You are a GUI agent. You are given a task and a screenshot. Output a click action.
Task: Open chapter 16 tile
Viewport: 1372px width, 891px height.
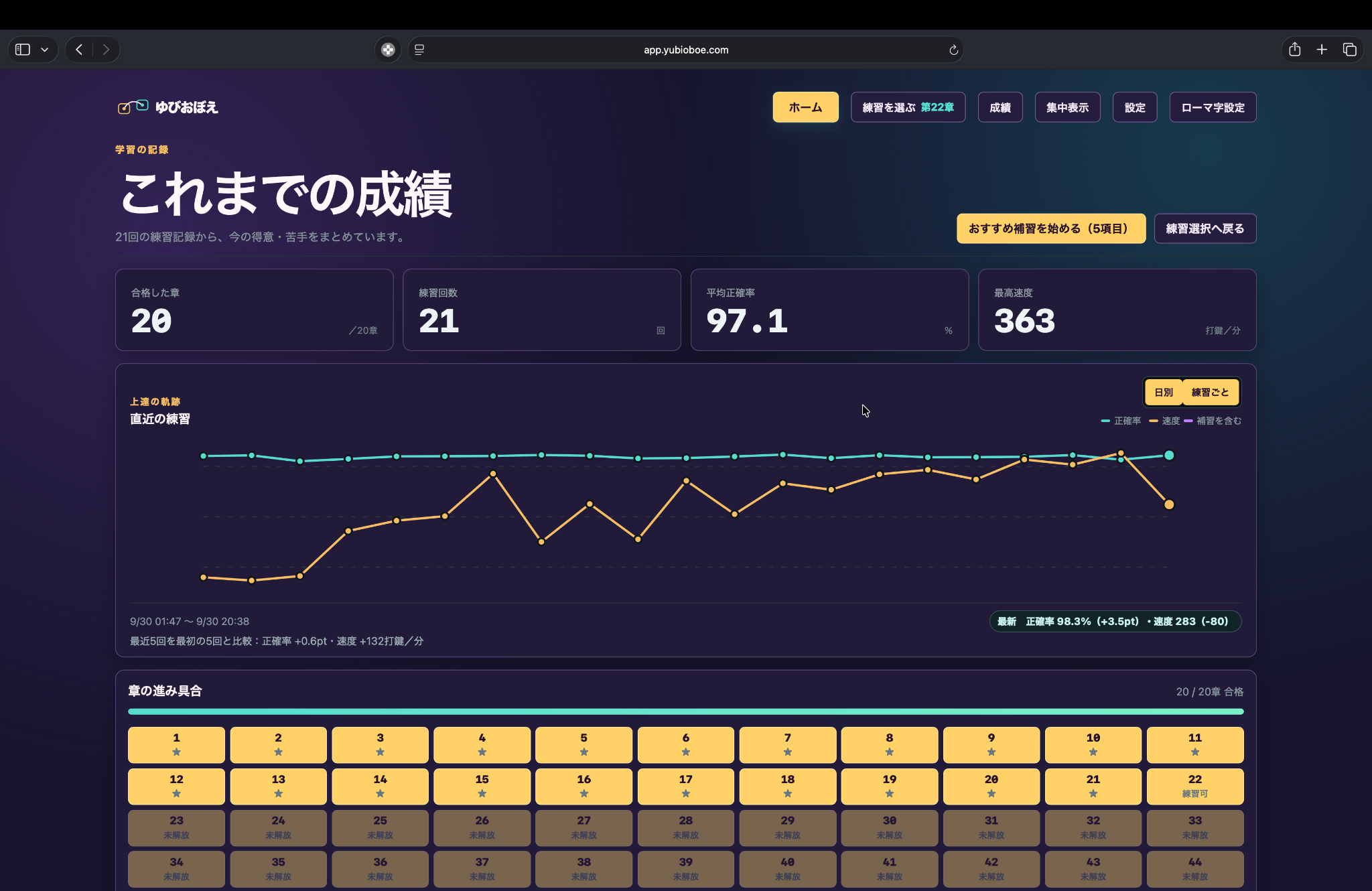click(584, 786)
